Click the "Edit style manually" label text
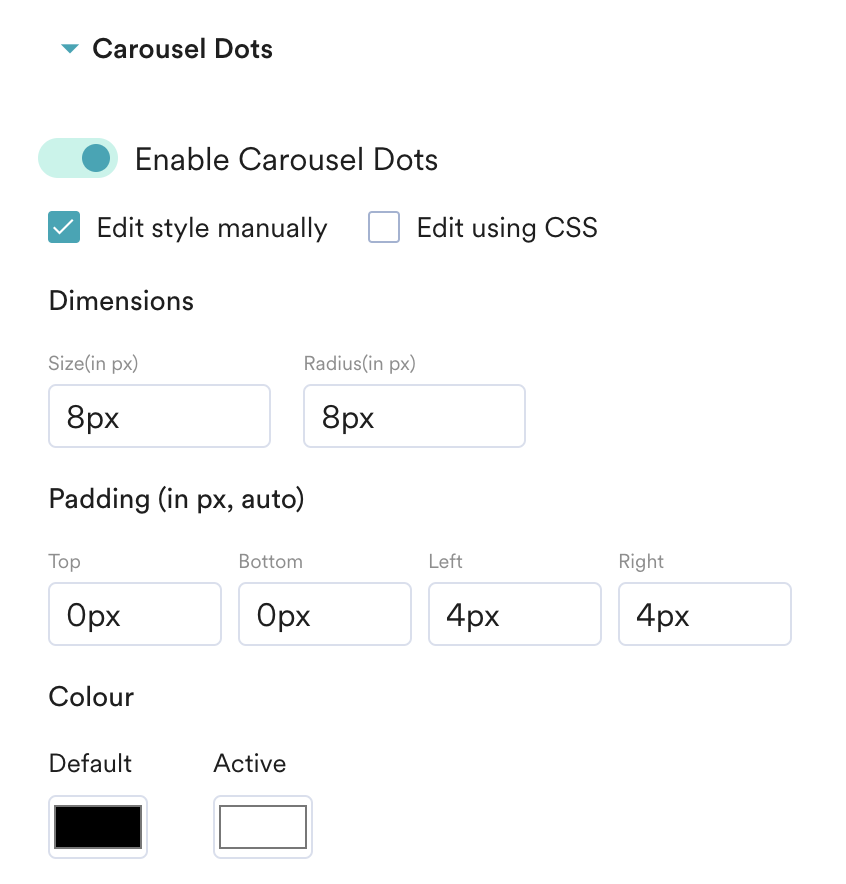 (x=212, y=228)
